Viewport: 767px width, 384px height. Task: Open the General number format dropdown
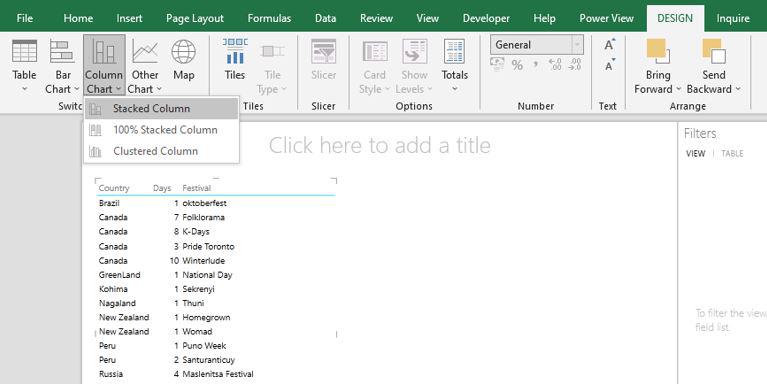(x=578, y=45)
